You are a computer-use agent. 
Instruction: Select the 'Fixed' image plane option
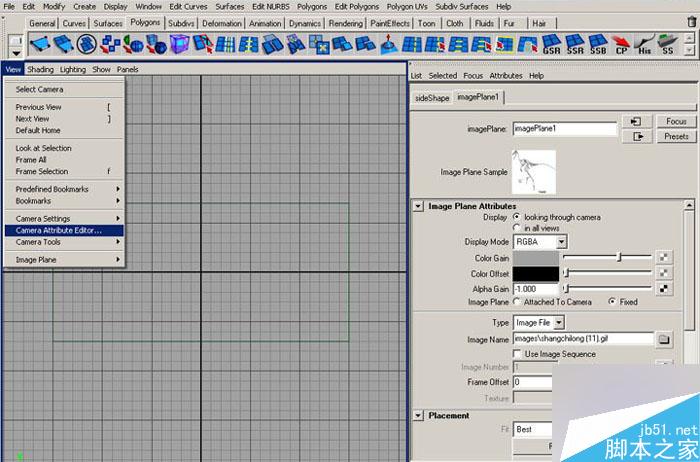pos(612,301)
